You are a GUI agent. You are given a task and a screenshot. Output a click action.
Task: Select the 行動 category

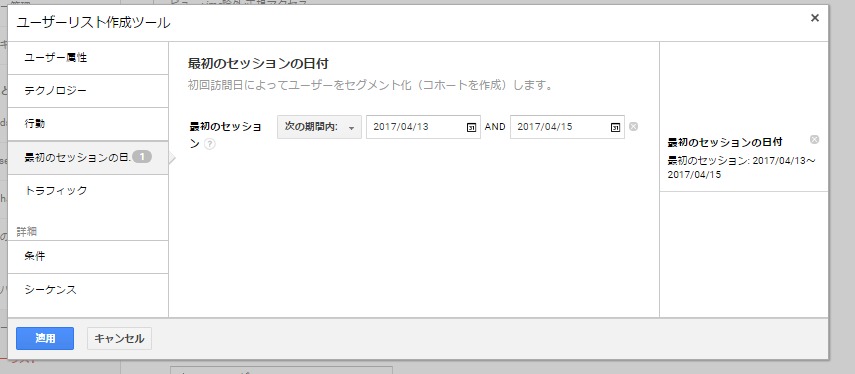click(x=88, y=124)
